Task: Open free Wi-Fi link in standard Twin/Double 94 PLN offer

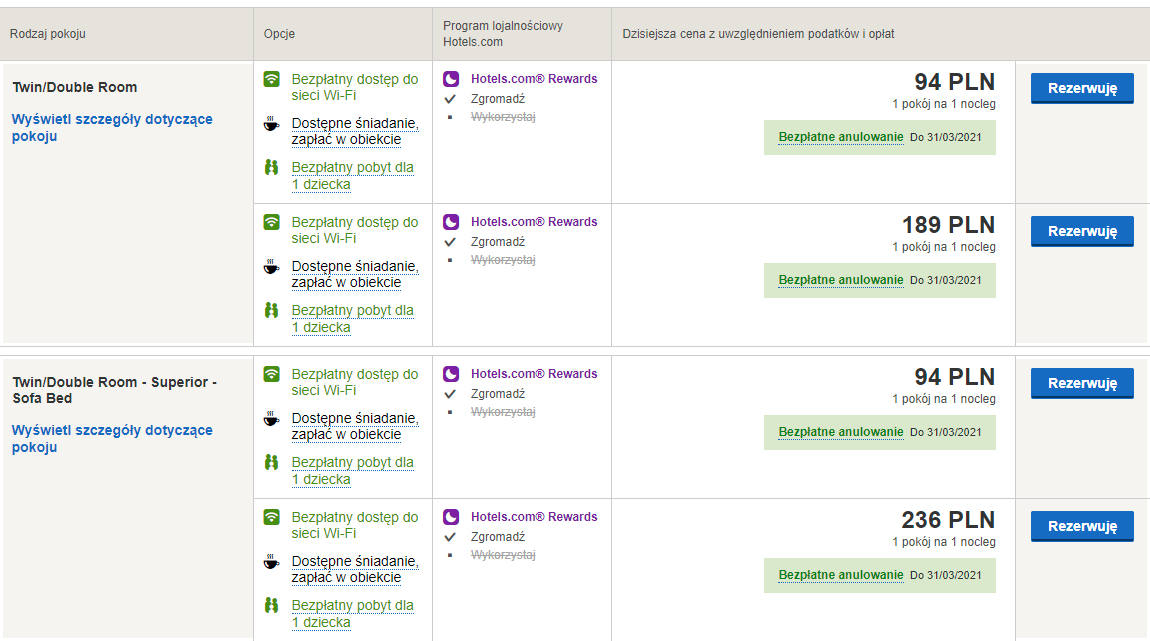Action: 355,87
